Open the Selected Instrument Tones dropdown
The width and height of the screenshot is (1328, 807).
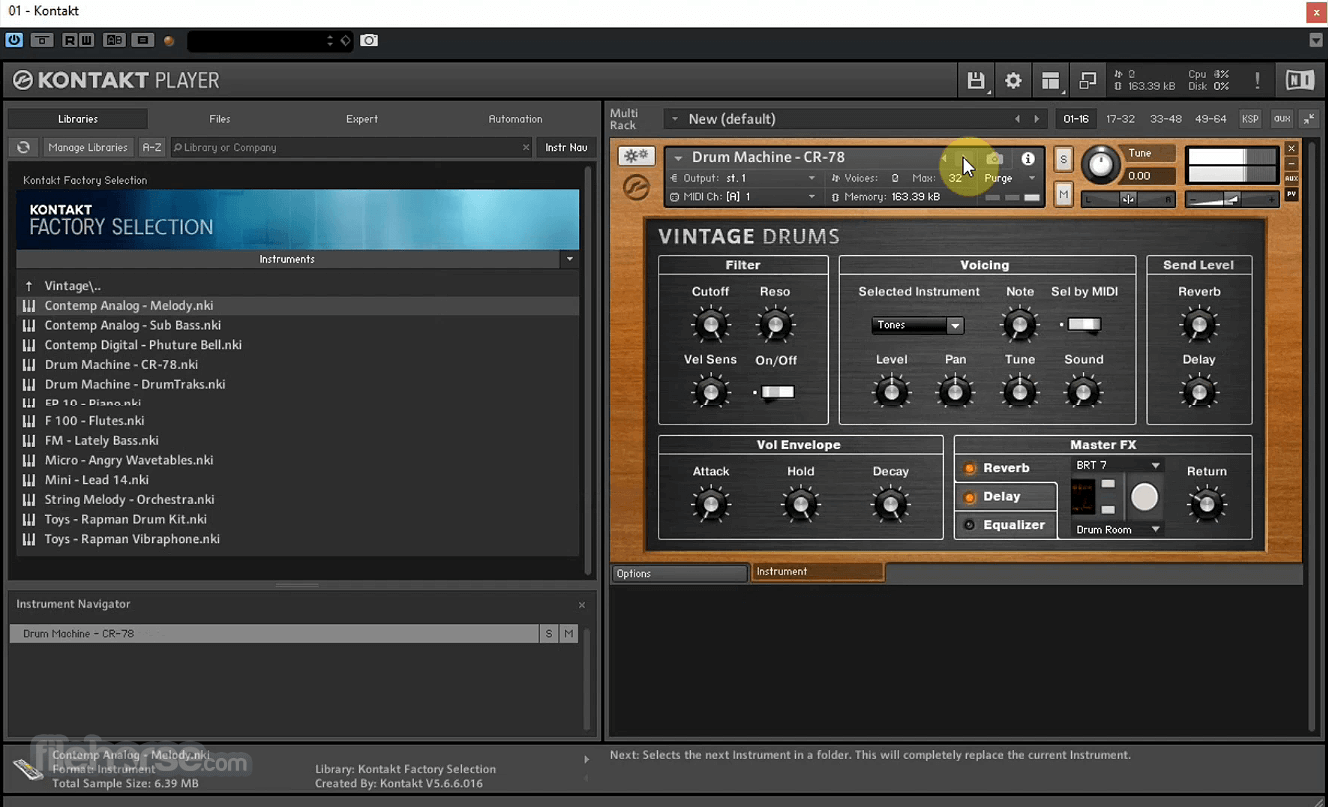[917, 325]
